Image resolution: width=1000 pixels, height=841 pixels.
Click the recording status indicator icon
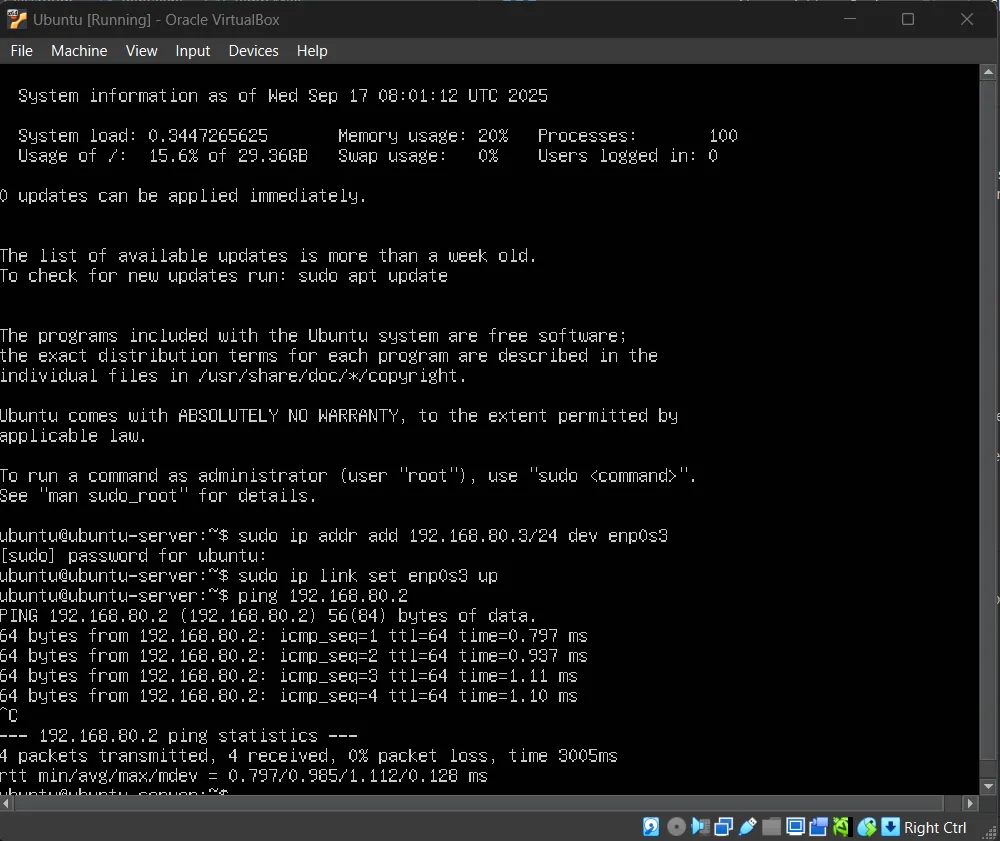click(818, 827)
